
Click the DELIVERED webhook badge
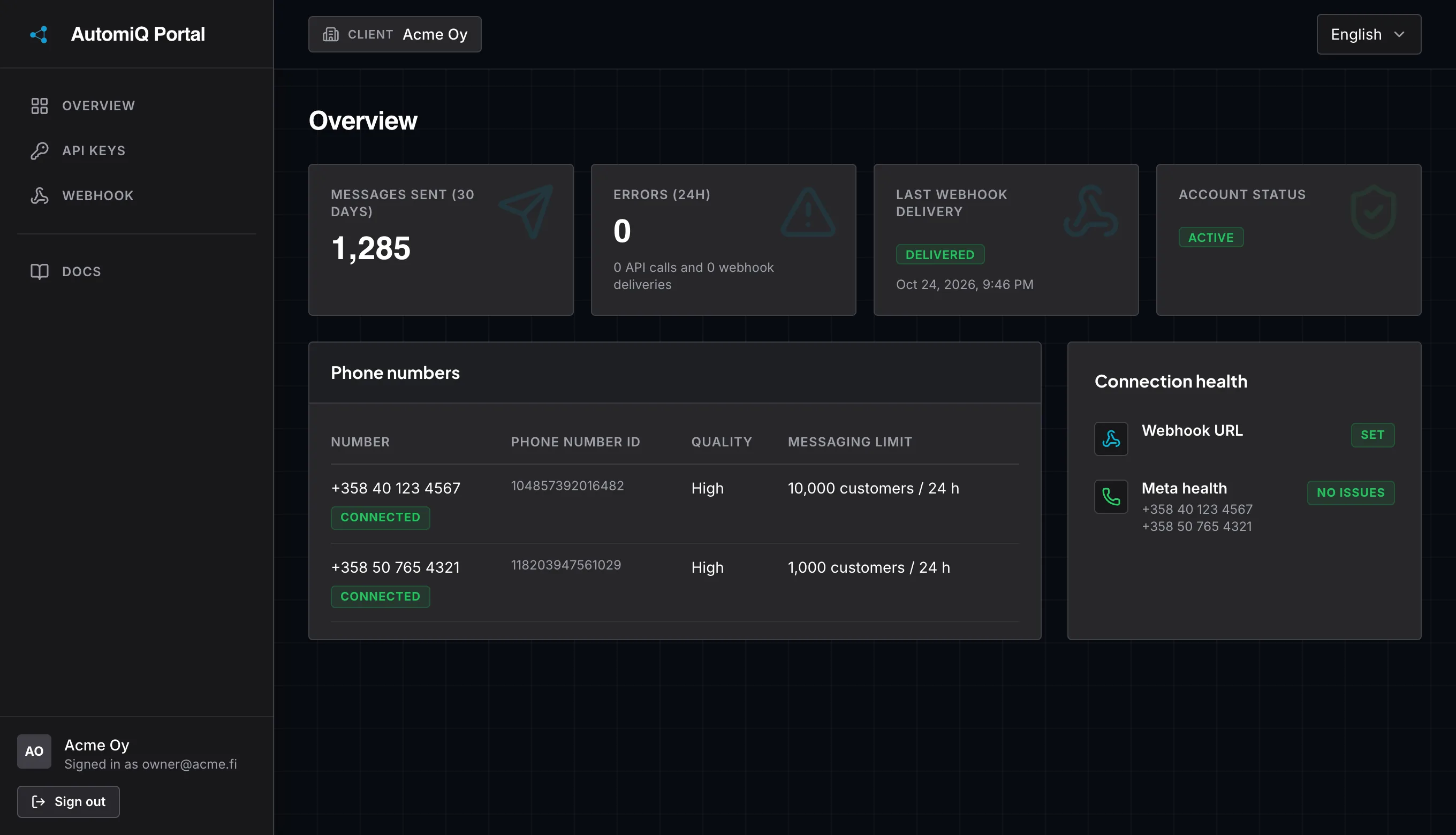click(940, 255)
